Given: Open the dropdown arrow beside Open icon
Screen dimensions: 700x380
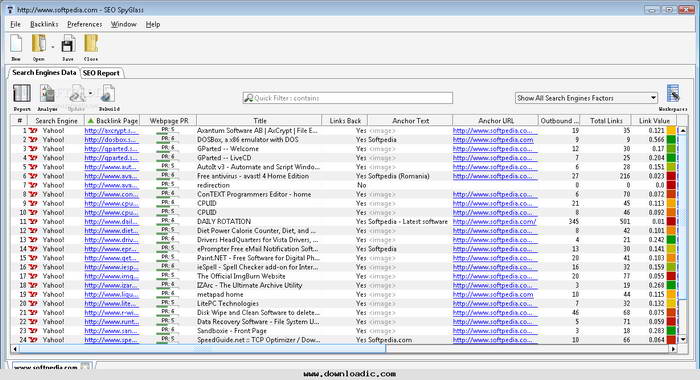Looking at the screenshot, I should click(53, 46).
